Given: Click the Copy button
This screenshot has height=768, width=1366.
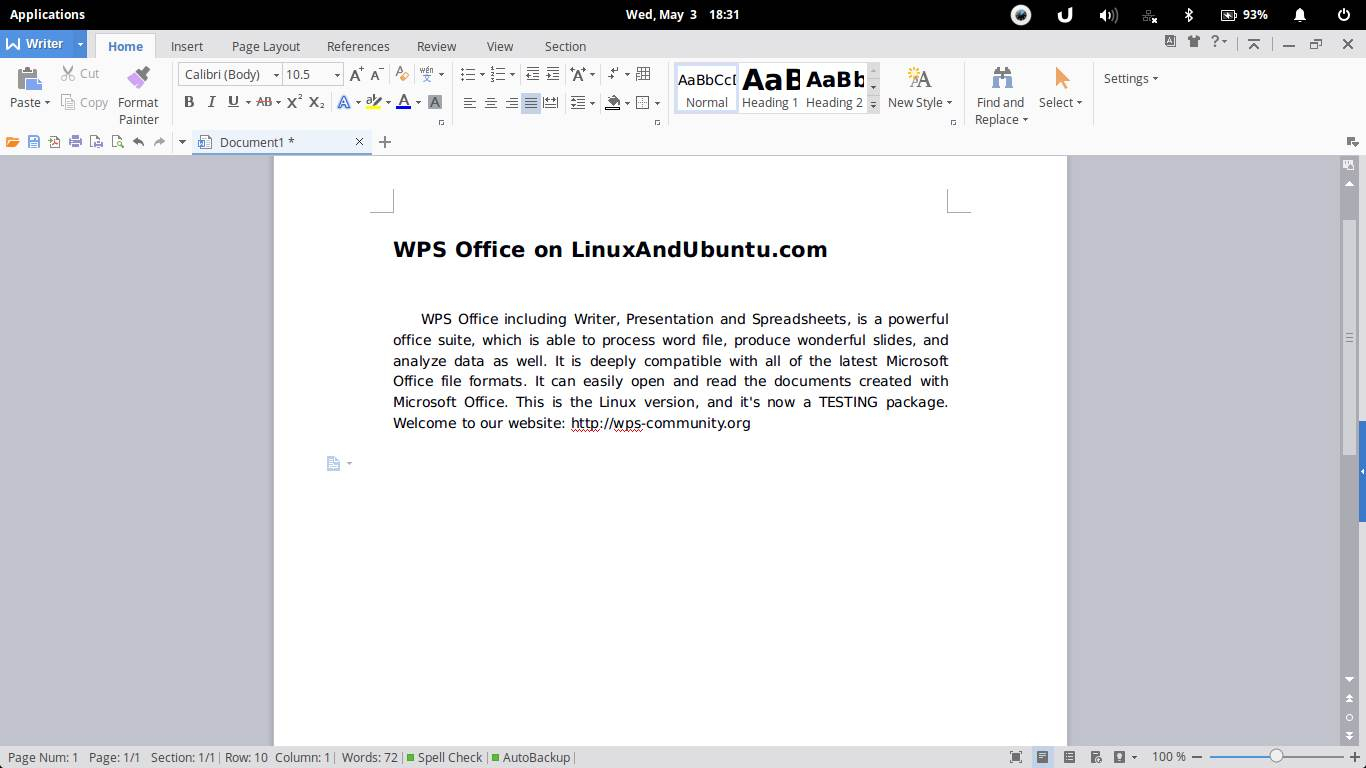Looking at the screenshot, I should [x=84, y=102].
